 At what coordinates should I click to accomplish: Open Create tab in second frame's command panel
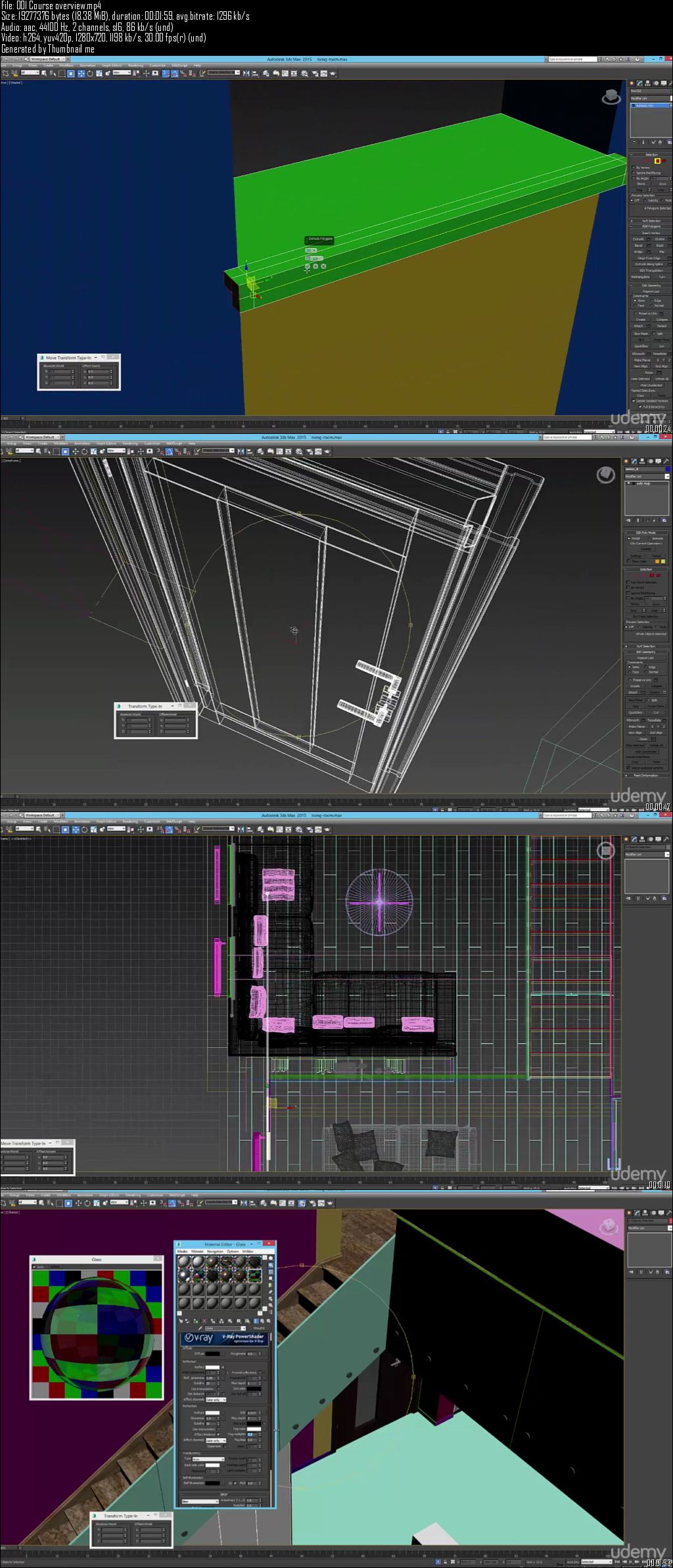coord(626,461)
